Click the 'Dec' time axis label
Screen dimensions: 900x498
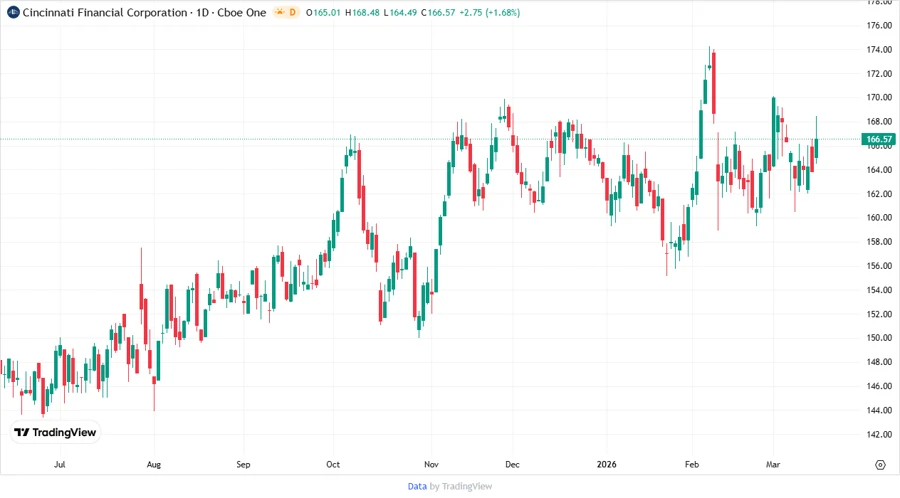512,464
